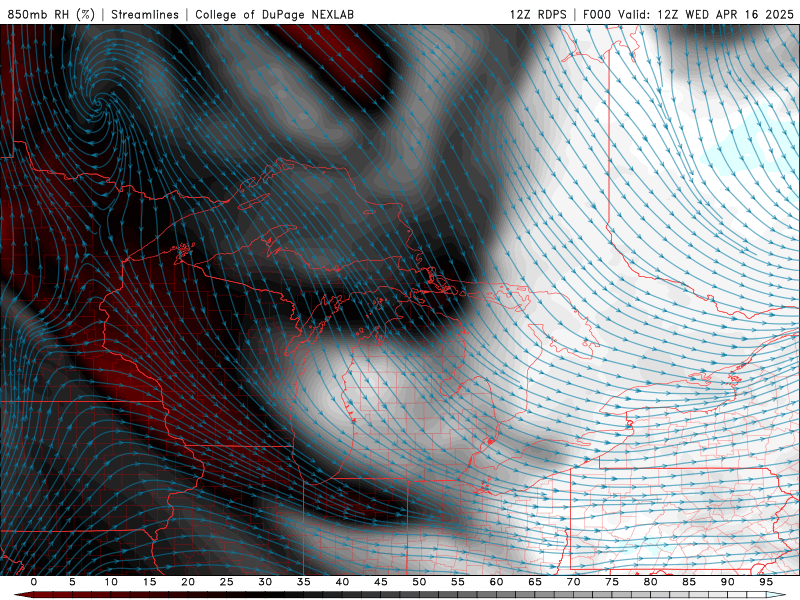Click the 'Streamlines' label in header
The image size is (800, 600).
click(x=145, y=14)
